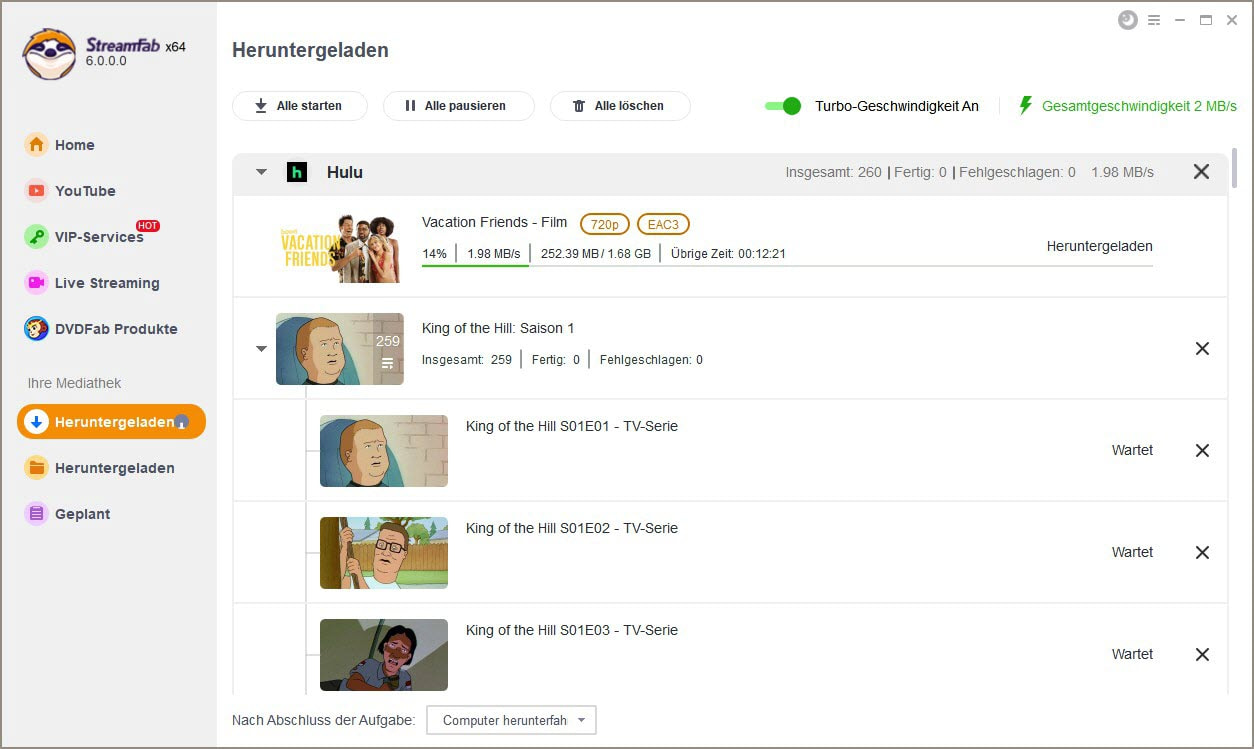Click the playlist icon on the Saison 1 thumbnail
The image size is (1254, 749).
click(x=388, y=364)
